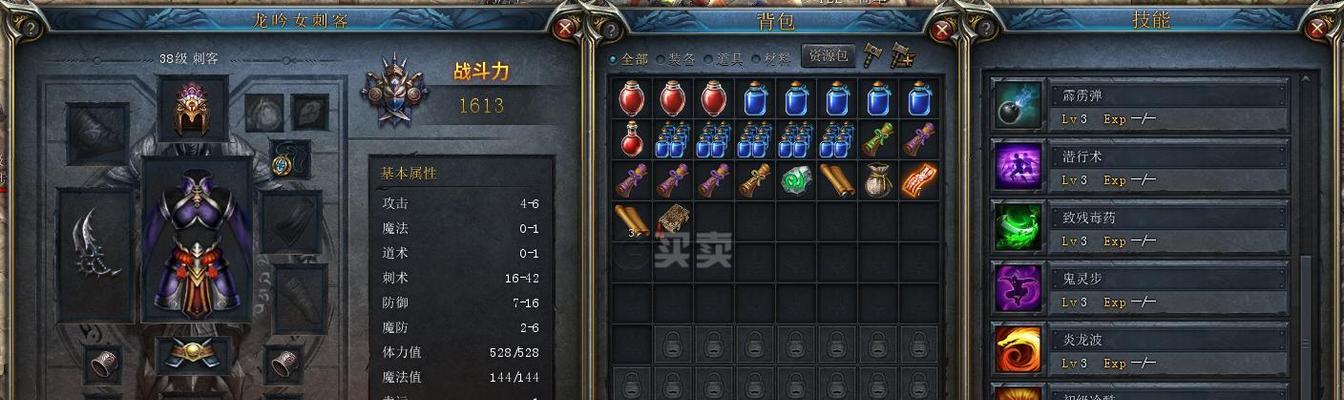Select the green jade stone item
This screenshot has height=400, width=1344.
point(796,181)
